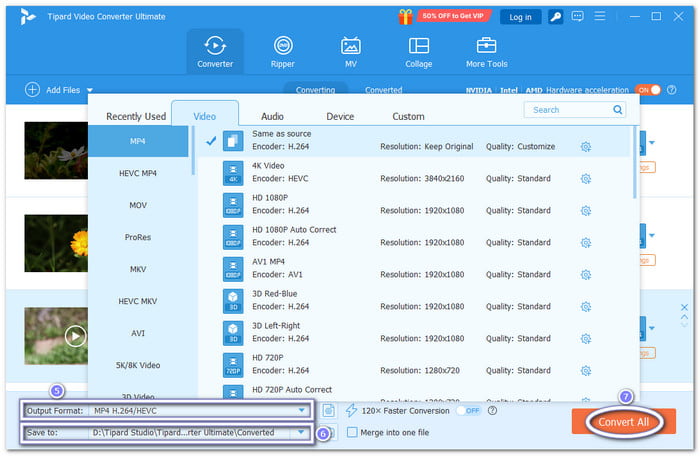This screenshot has width=700, height=456.
Task: Click the preset list scrollbar
Action: (x=634, y=163)
